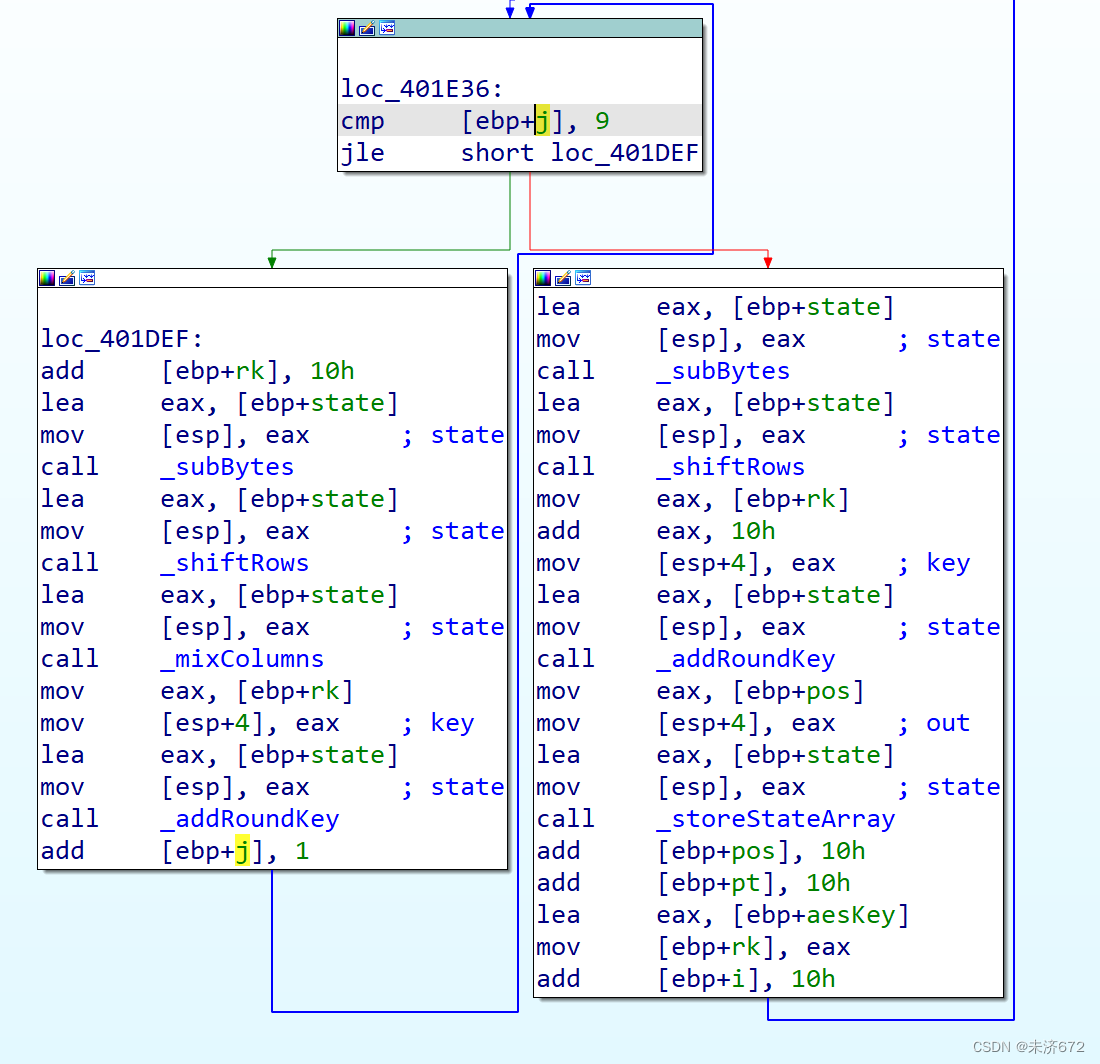
Task: Click 'add [ebp+i], 10h' instruction
Action: (686, 979)
